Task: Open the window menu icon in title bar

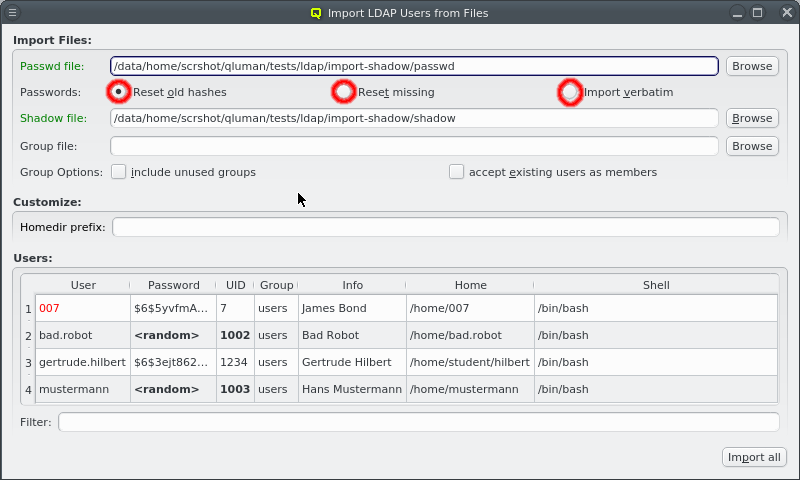Action: coord(12,12)
